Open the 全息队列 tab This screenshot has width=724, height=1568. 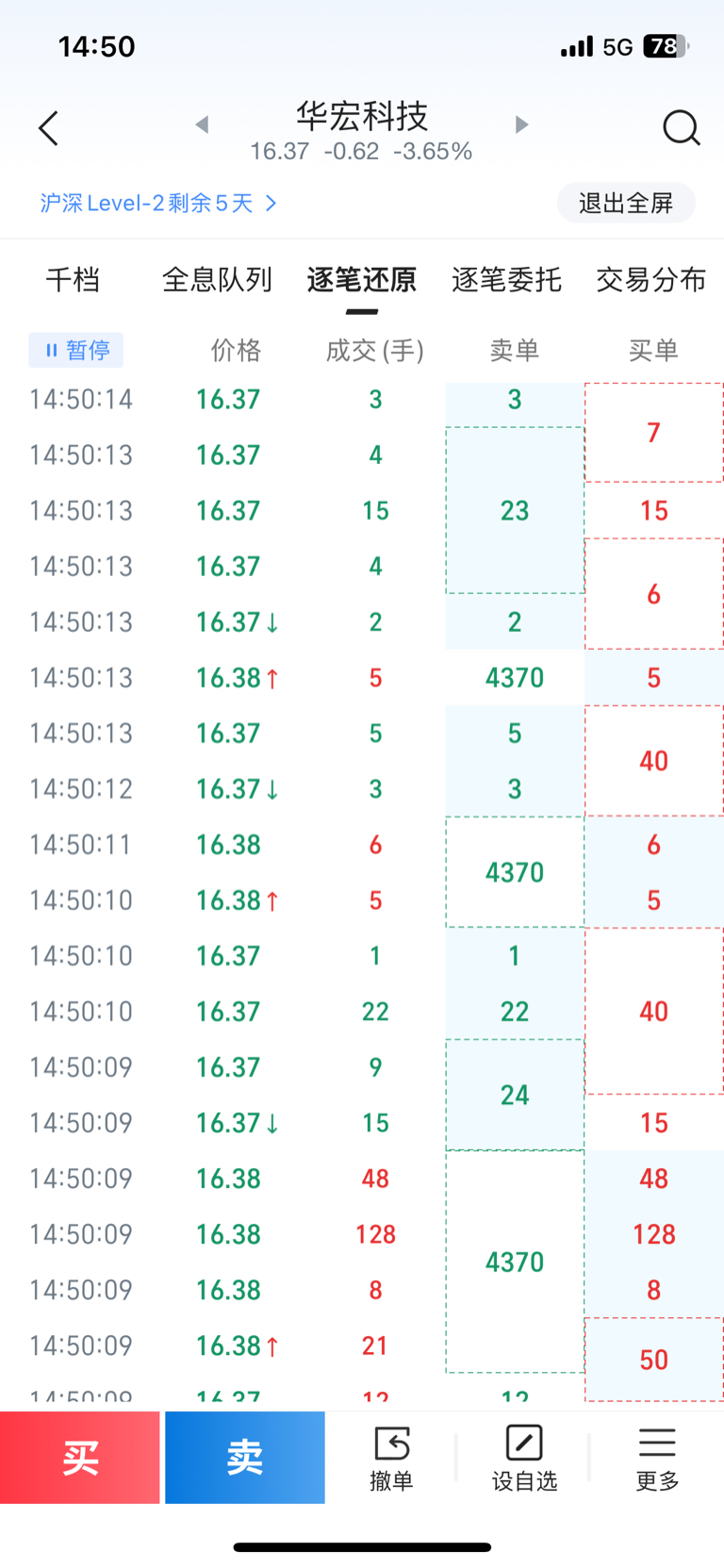(x=217, y=280)
